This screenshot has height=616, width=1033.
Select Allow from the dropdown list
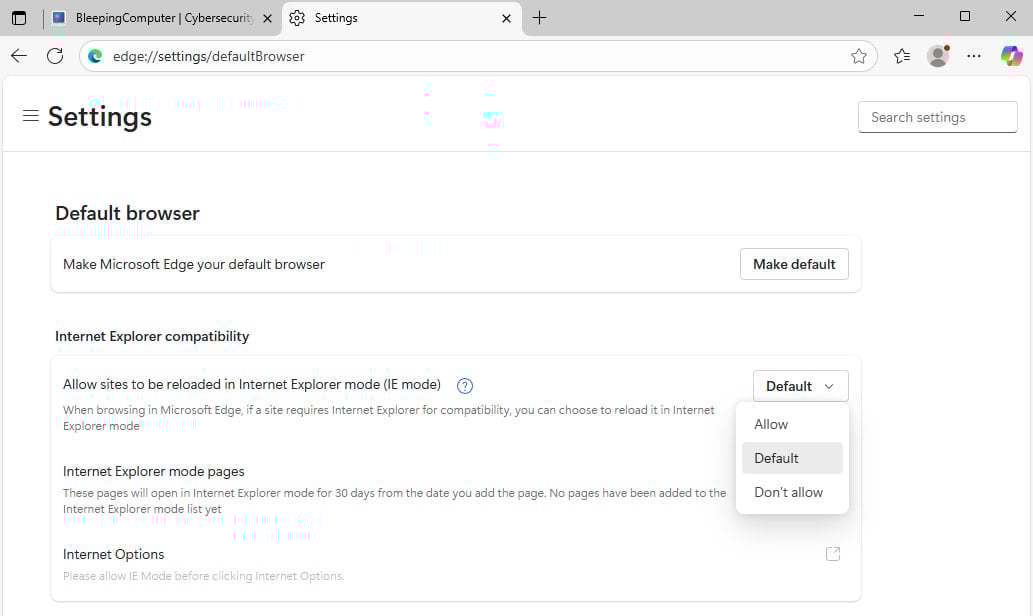click(771, 424)
